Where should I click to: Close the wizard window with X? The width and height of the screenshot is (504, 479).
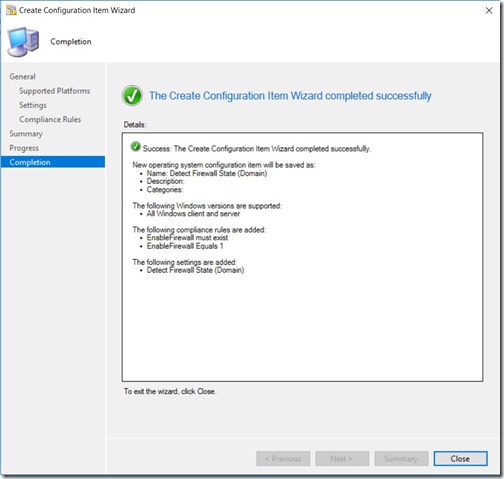click(x=489, y=11)
